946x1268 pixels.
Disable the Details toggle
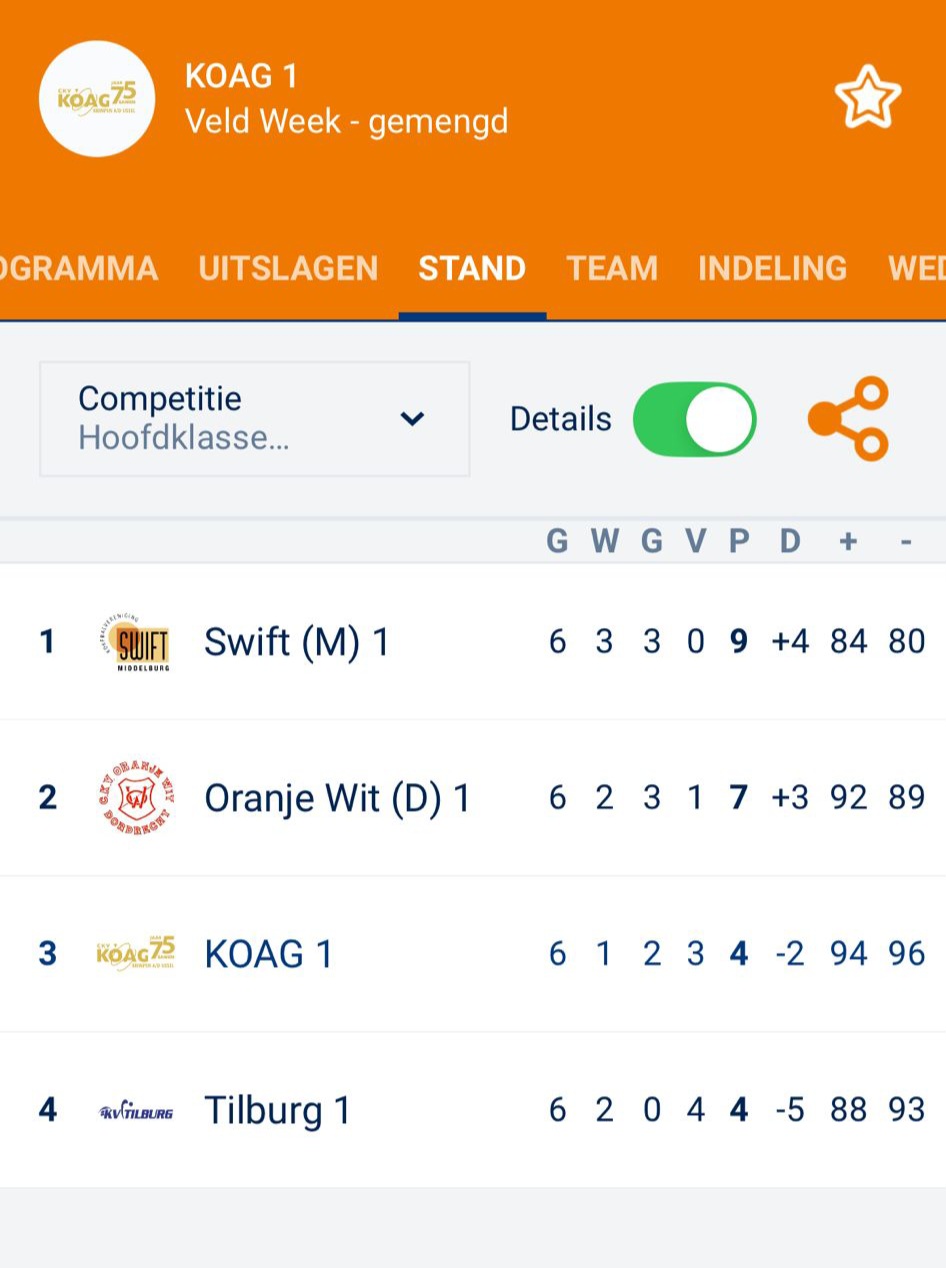(693, 419)
